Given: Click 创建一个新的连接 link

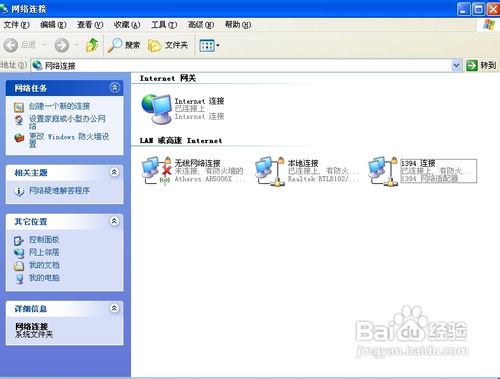Looking at the screenshot, I should pos(59,106).
